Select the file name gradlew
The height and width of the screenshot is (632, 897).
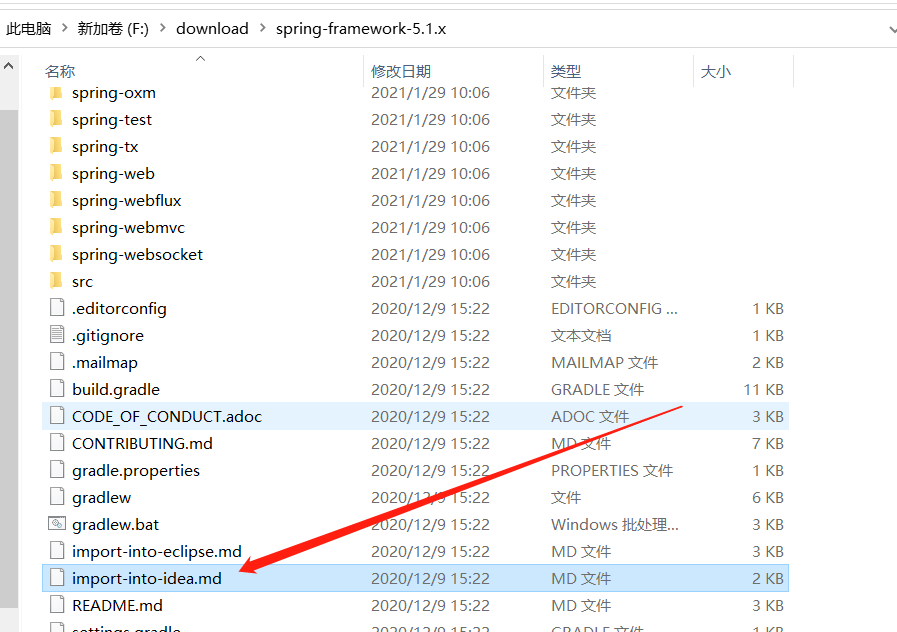point(102,498)
